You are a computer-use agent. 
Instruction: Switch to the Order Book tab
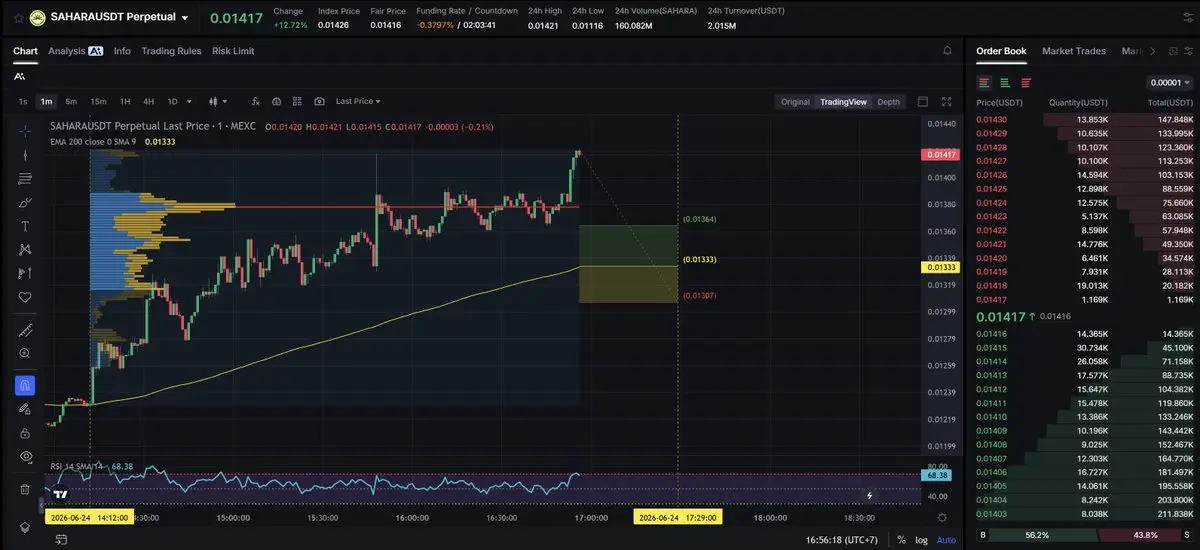tap(1001, 51)
